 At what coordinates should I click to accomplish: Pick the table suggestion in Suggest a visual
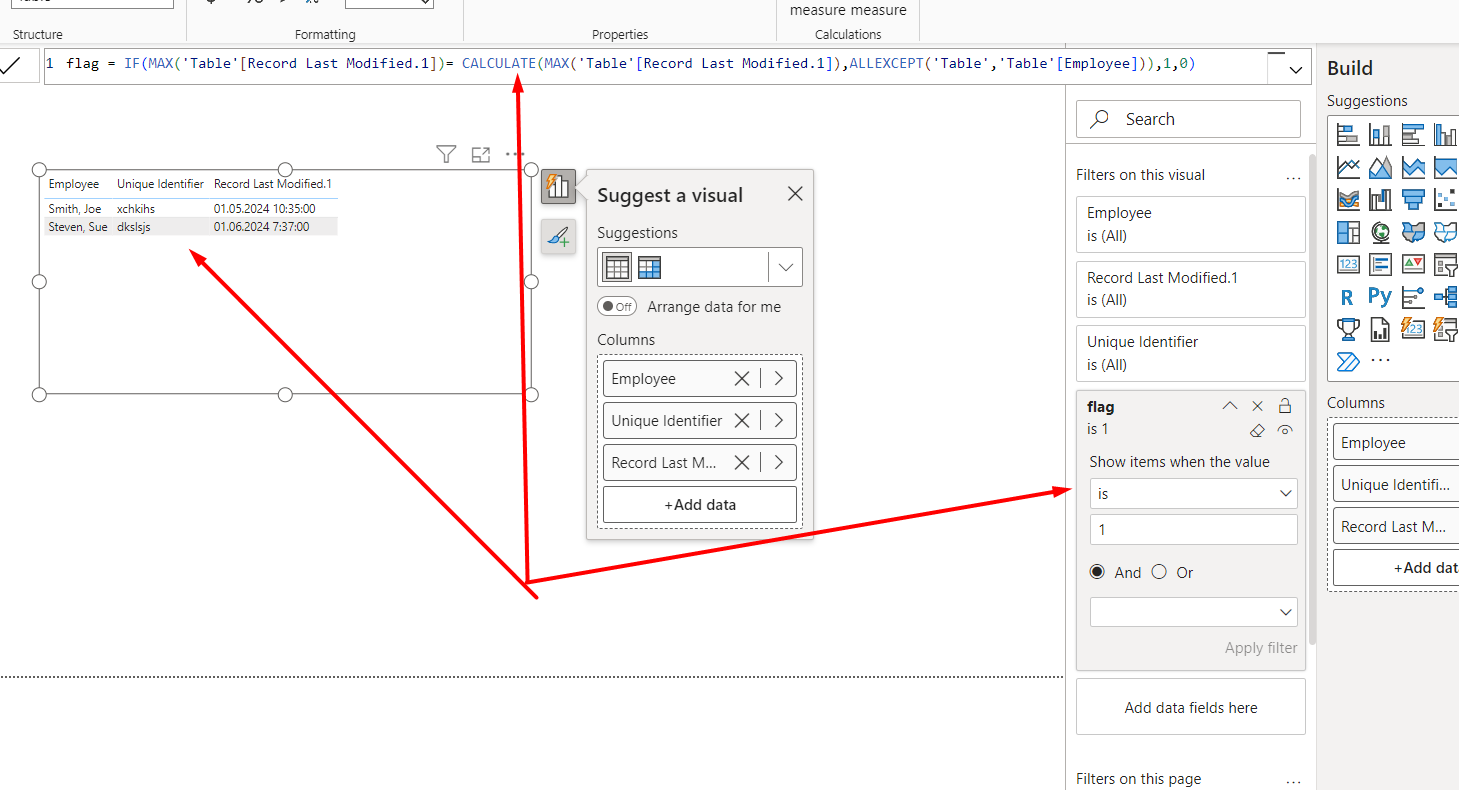point(617,268)
